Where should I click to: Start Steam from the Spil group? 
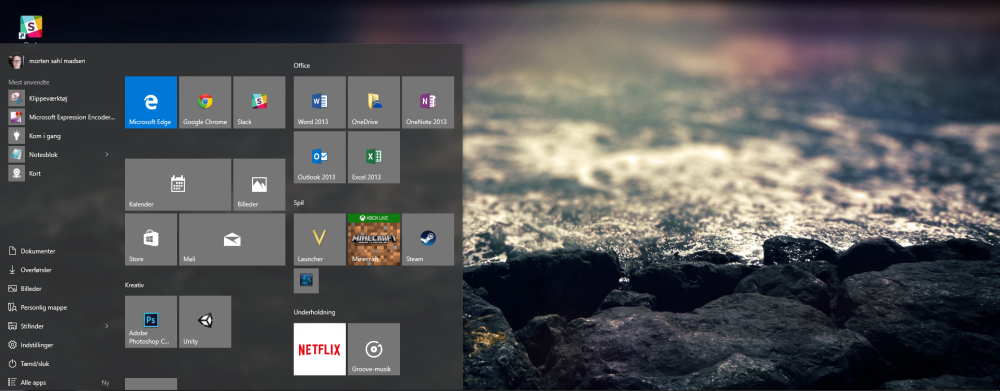(428, 239)
